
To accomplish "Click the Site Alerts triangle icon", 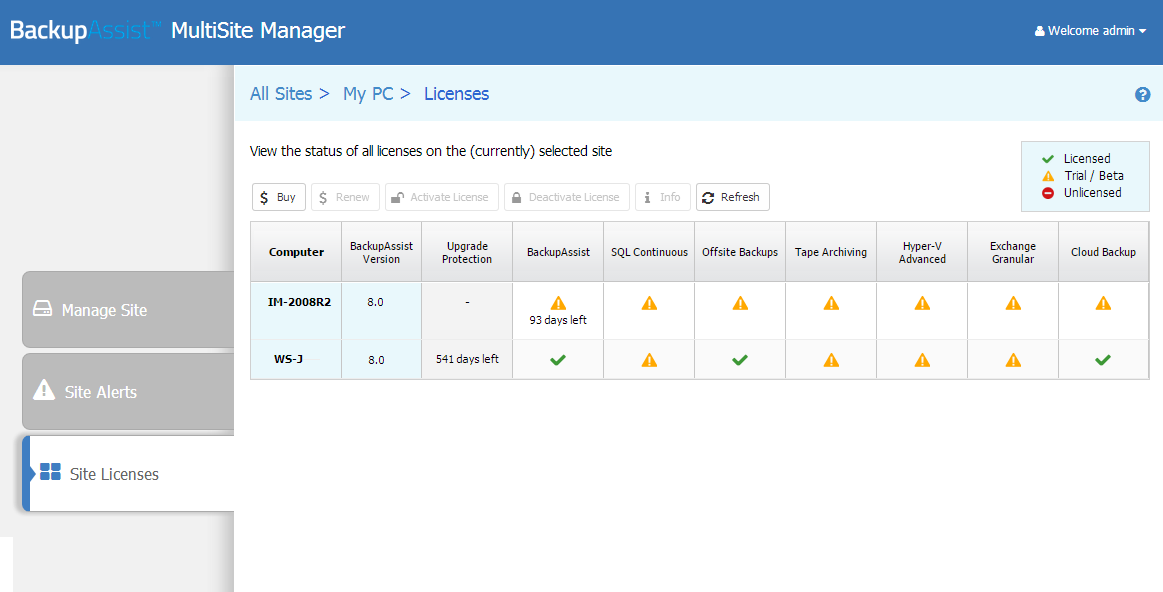I will [45, 389].
